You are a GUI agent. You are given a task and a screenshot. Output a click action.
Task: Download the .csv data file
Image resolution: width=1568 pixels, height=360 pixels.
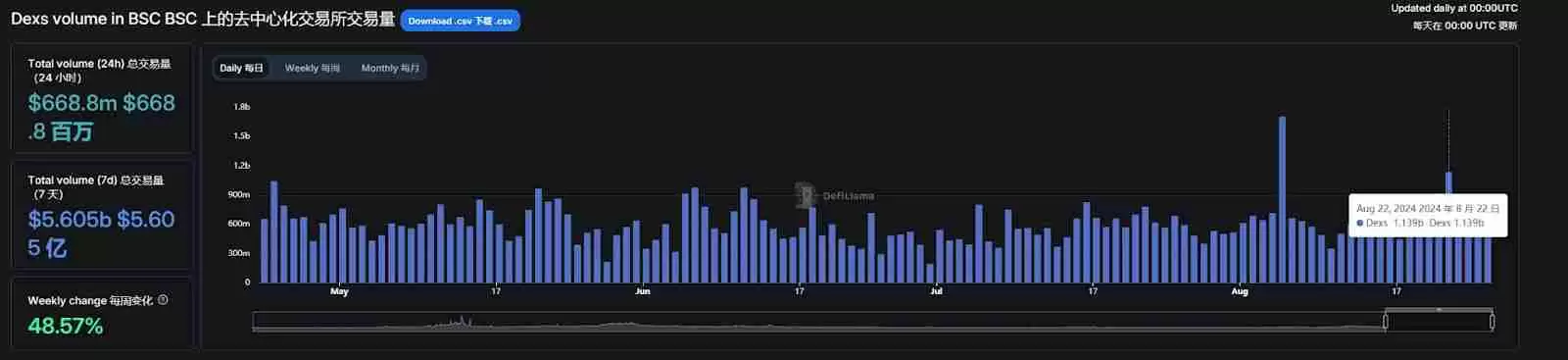460,21
